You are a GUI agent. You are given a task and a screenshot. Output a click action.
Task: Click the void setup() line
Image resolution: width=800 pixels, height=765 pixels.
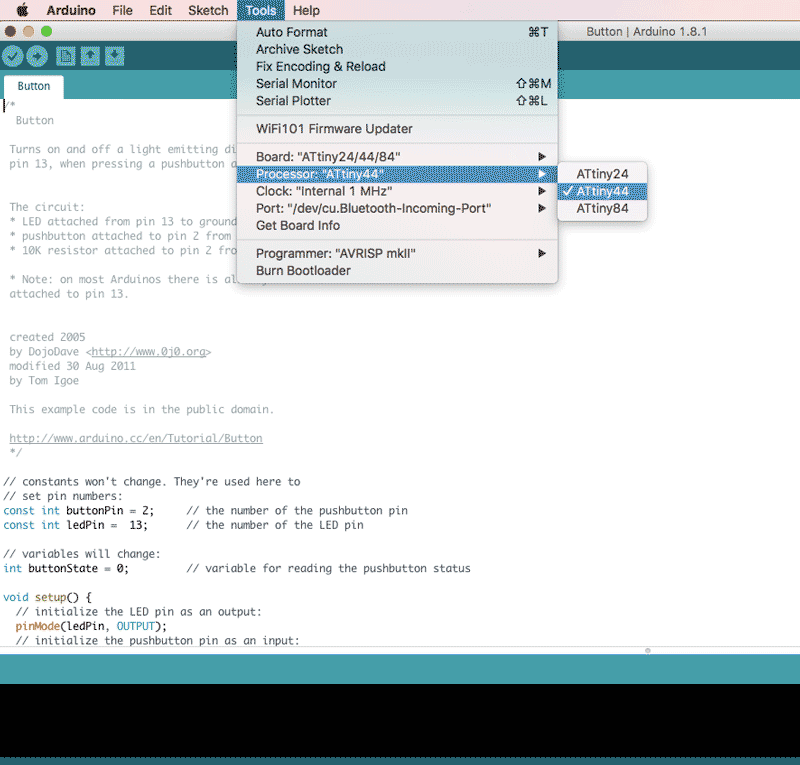[47, 598]
